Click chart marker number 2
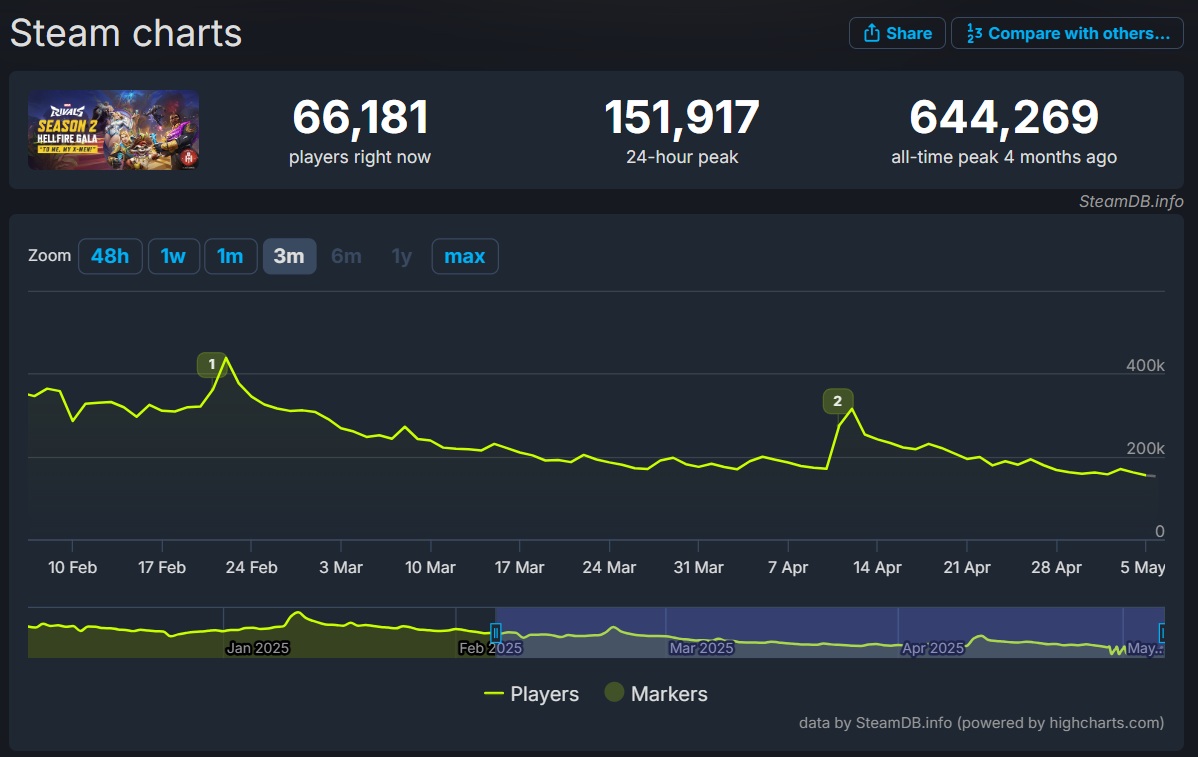The width and height of the screenshot is (1198, 757). click(x=837, y=401)
